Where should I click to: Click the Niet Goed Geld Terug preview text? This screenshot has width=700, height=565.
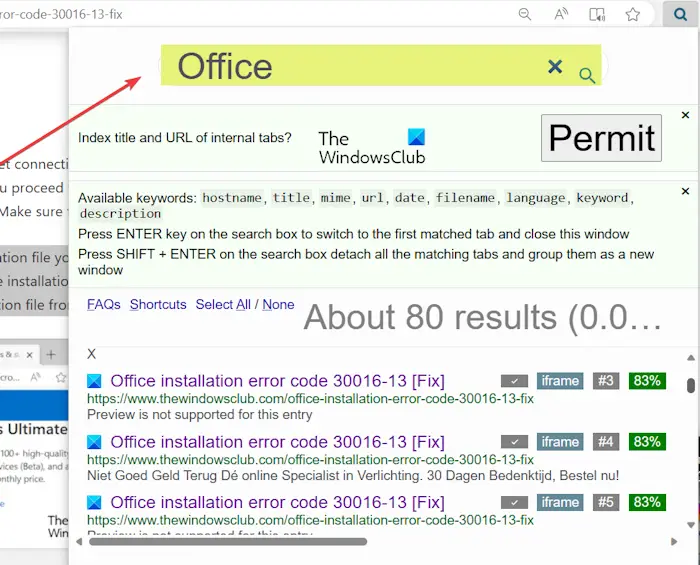coord(353,476)
